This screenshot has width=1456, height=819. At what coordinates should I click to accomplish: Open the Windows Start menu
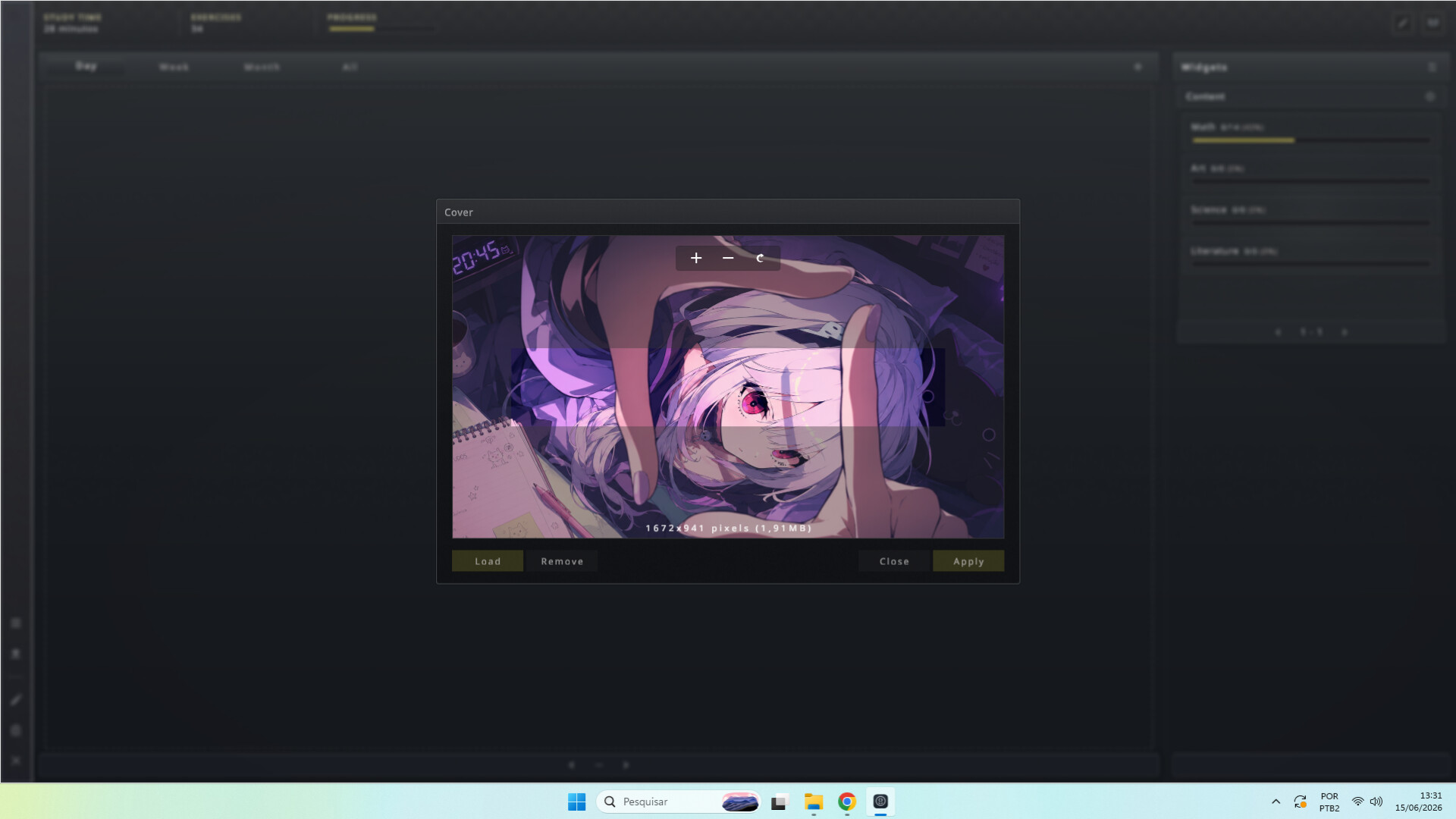[x=576, y=802]
